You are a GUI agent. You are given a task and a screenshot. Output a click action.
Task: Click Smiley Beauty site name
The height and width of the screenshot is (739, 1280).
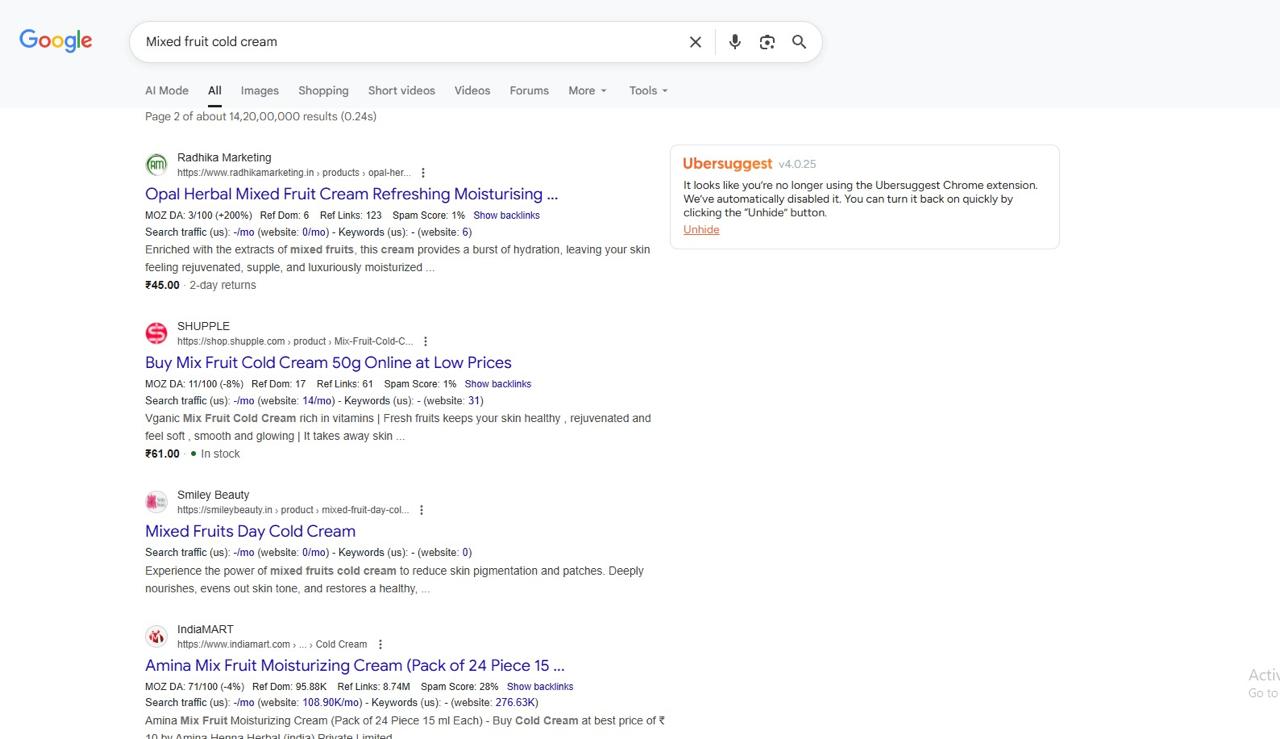[213, 494]
